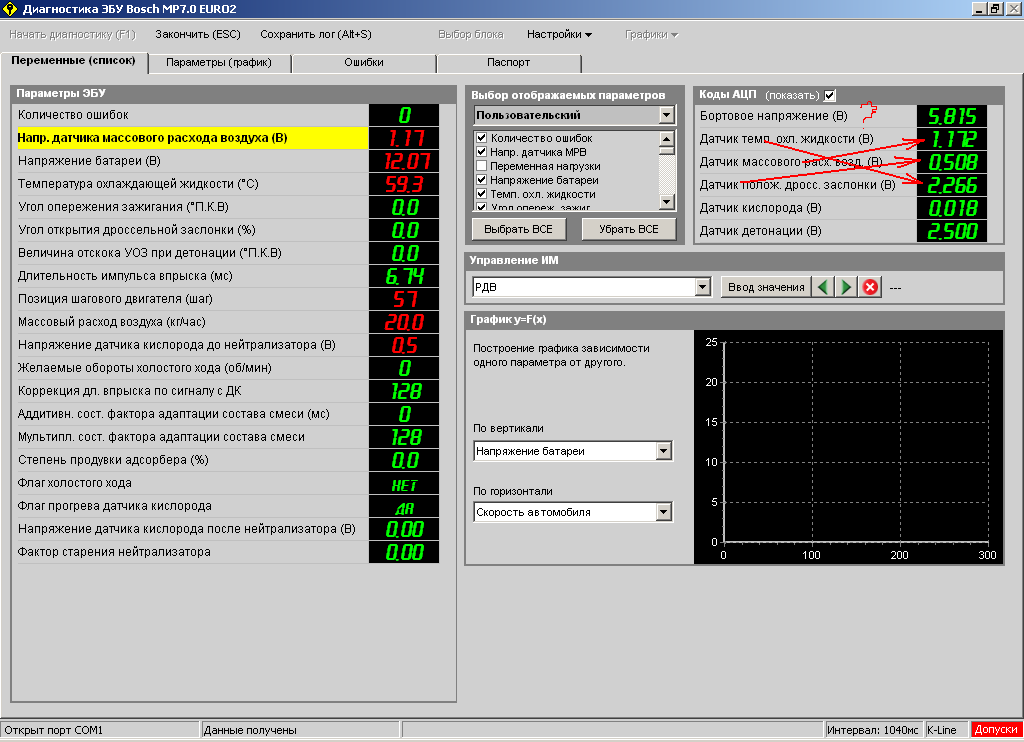This screenshot has width=1024, height=742.
Task: Click the parameter list scroll-up arrow
Action: coord(667,138)
